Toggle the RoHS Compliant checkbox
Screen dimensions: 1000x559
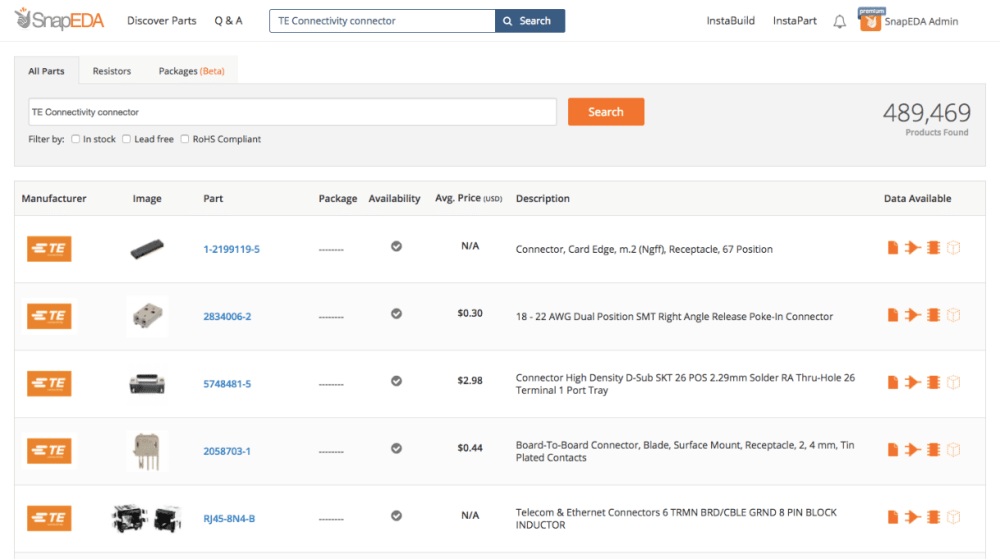pos(185,139)
